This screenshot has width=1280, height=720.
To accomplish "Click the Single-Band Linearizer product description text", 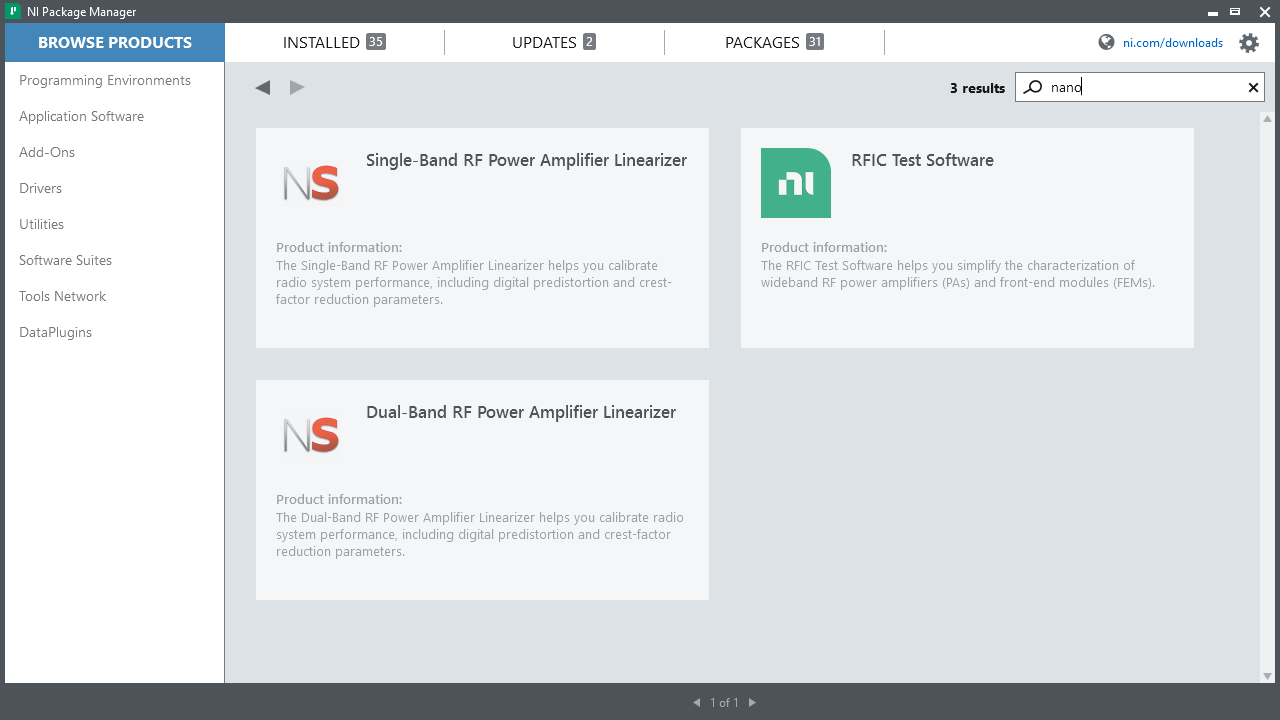I will [474, 282].
